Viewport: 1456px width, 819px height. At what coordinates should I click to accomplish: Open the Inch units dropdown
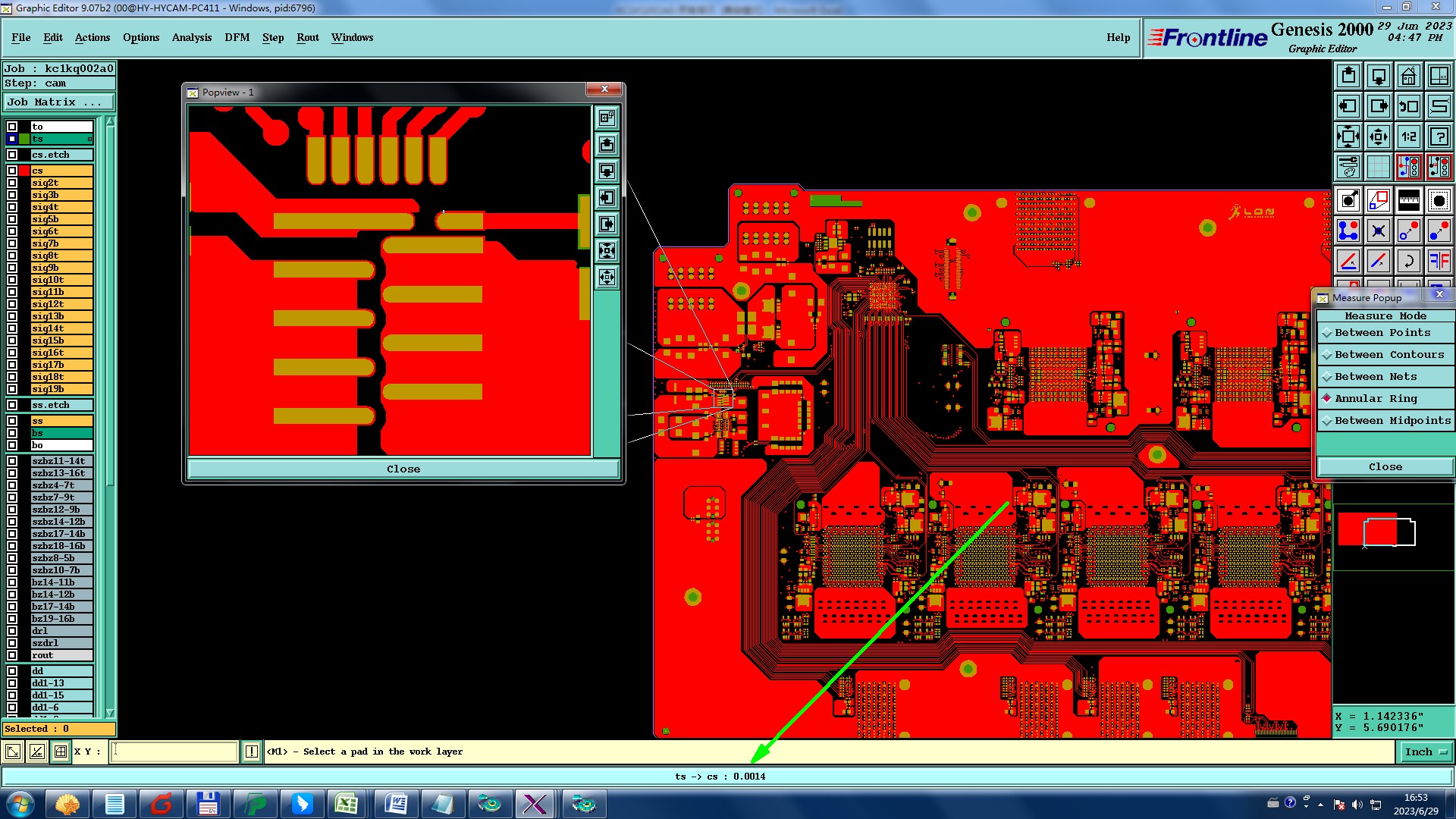(x=1425, y=752)
